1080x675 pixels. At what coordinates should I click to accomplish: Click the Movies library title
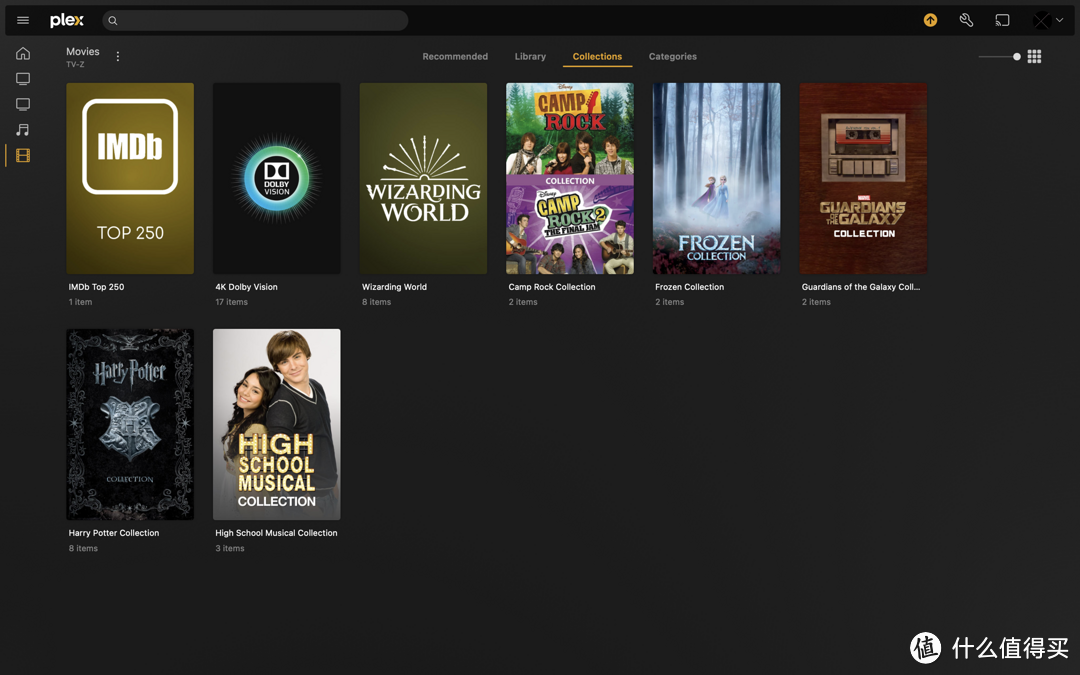point(83,52)
